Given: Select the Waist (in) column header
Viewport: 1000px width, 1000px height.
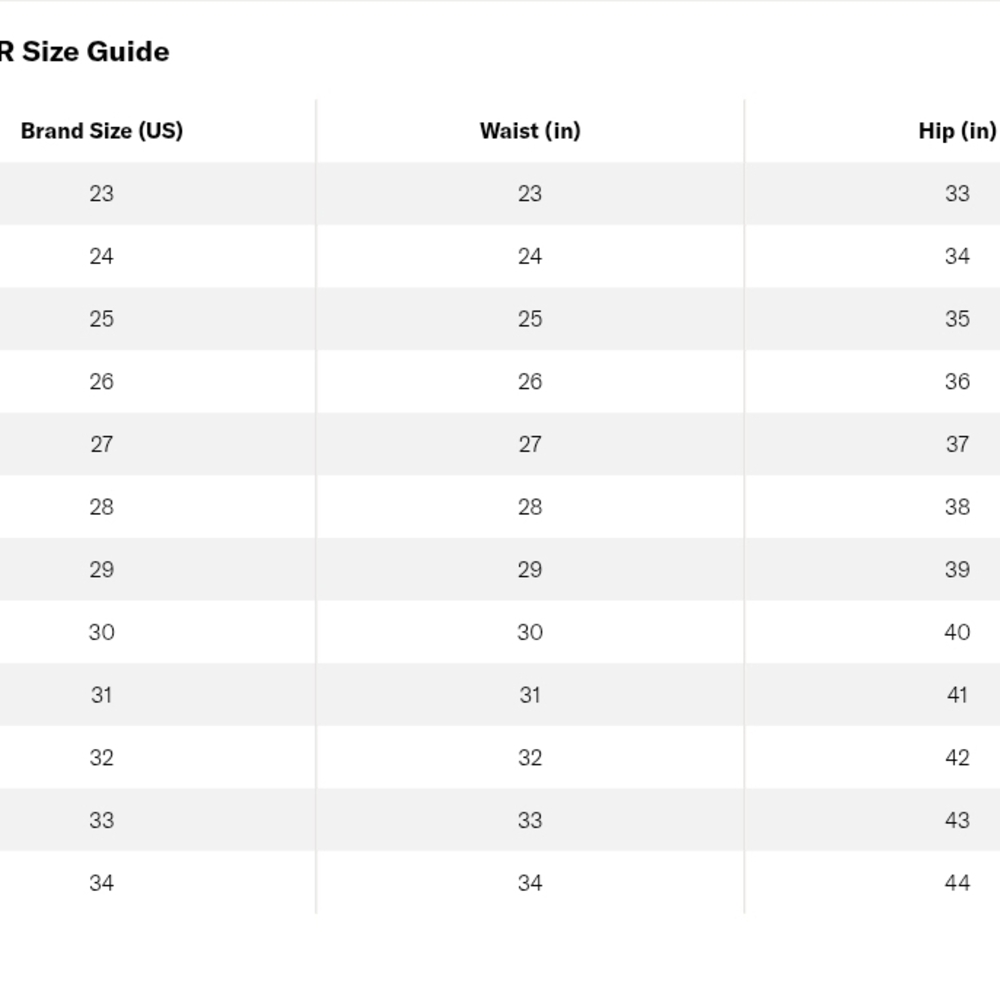Looking at the screenshot, I should (530, 131).
